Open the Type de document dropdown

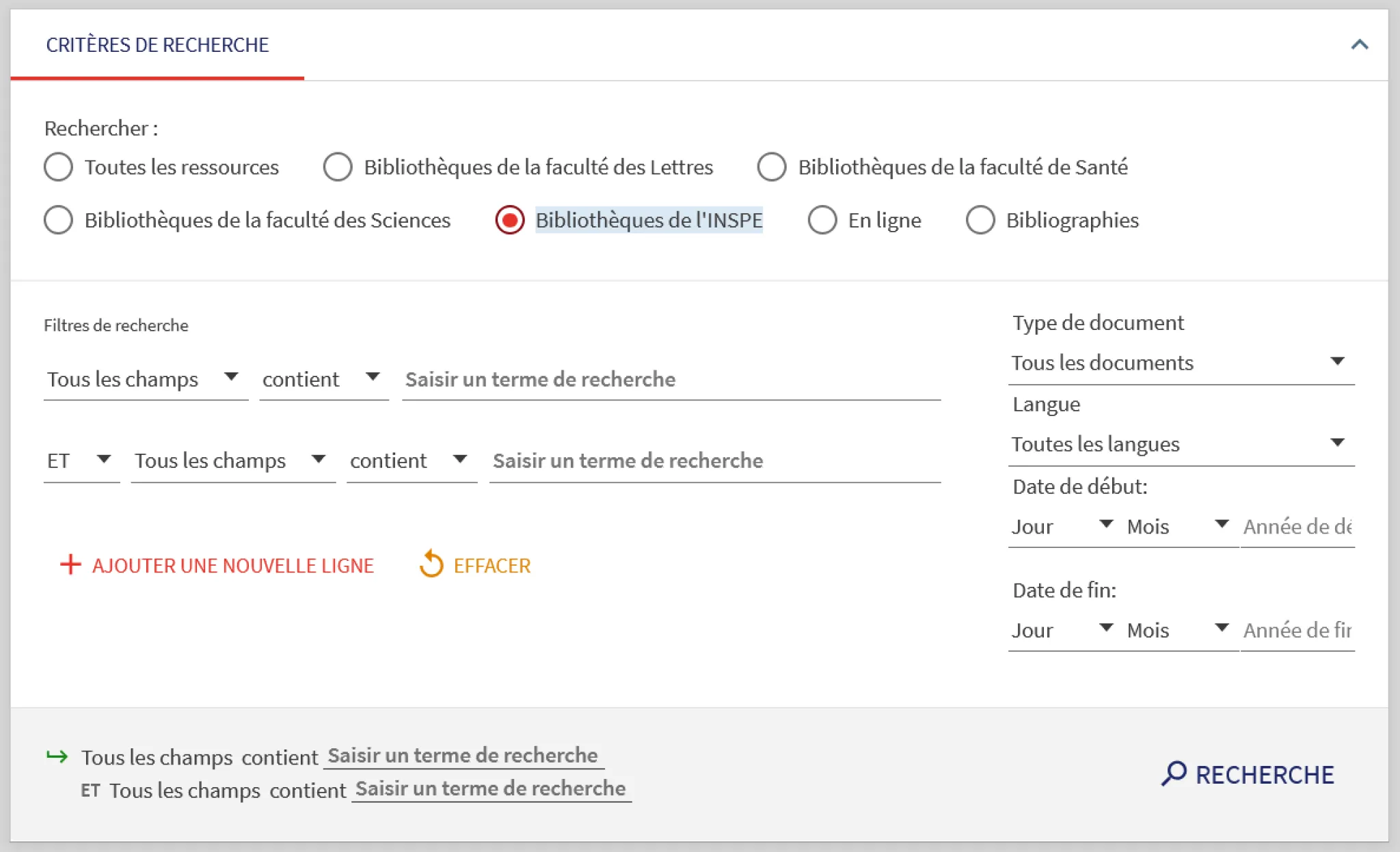(1181, 362)
